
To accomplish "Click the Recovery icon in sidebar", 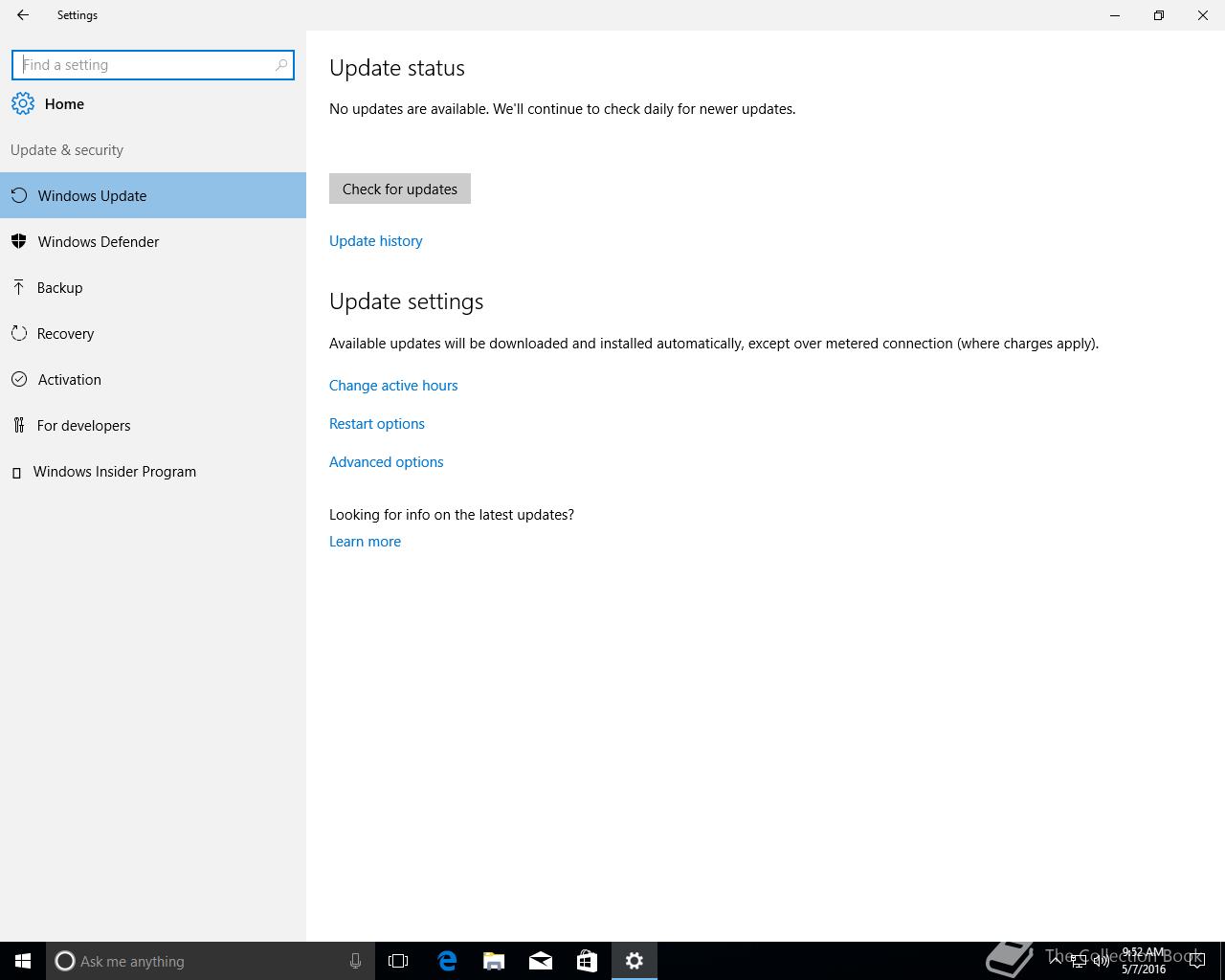I will point(18,333).
